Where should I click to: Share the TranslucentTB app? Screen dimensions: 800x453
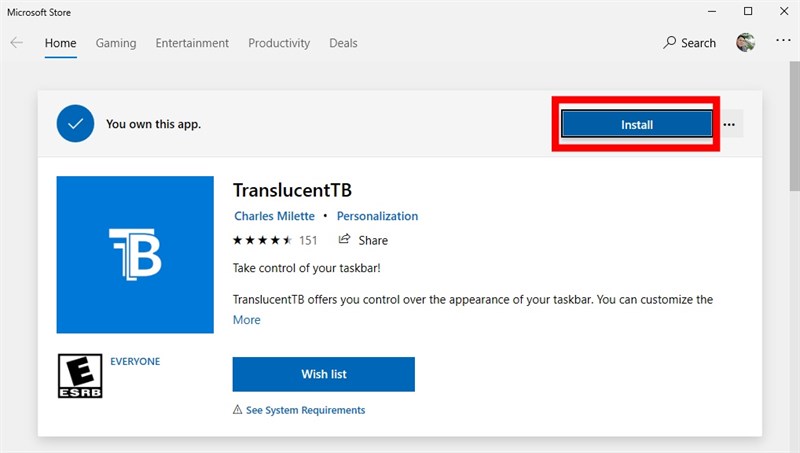tap(363, 240)
